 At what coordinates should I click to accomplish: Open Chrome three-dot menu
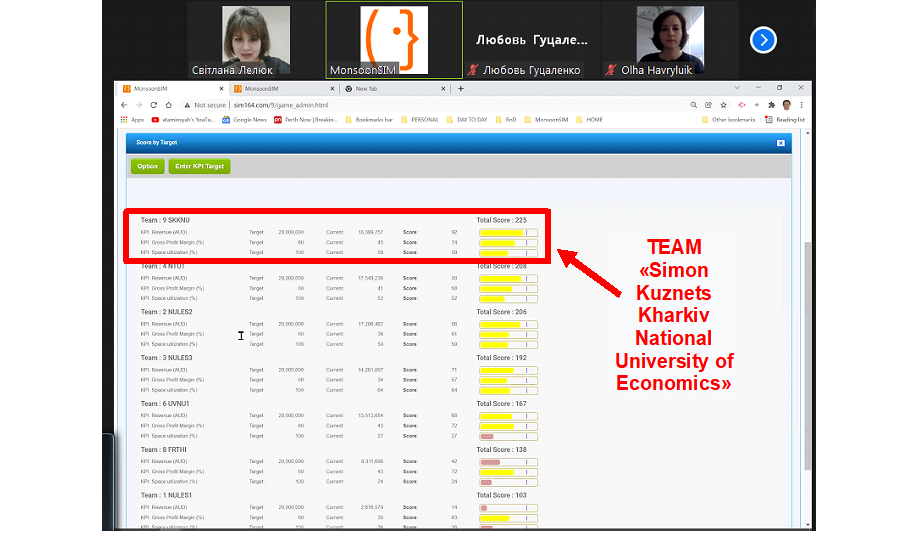pos(801,105)
